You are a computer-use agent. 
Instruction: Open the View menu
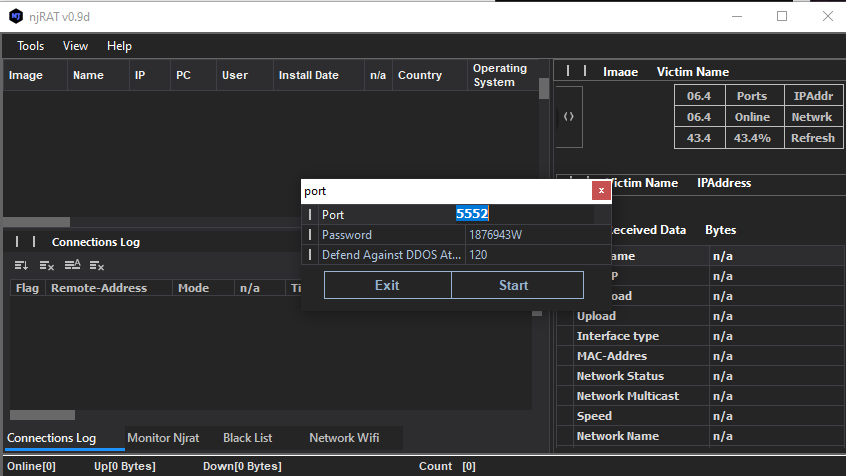tap(76, 46)
